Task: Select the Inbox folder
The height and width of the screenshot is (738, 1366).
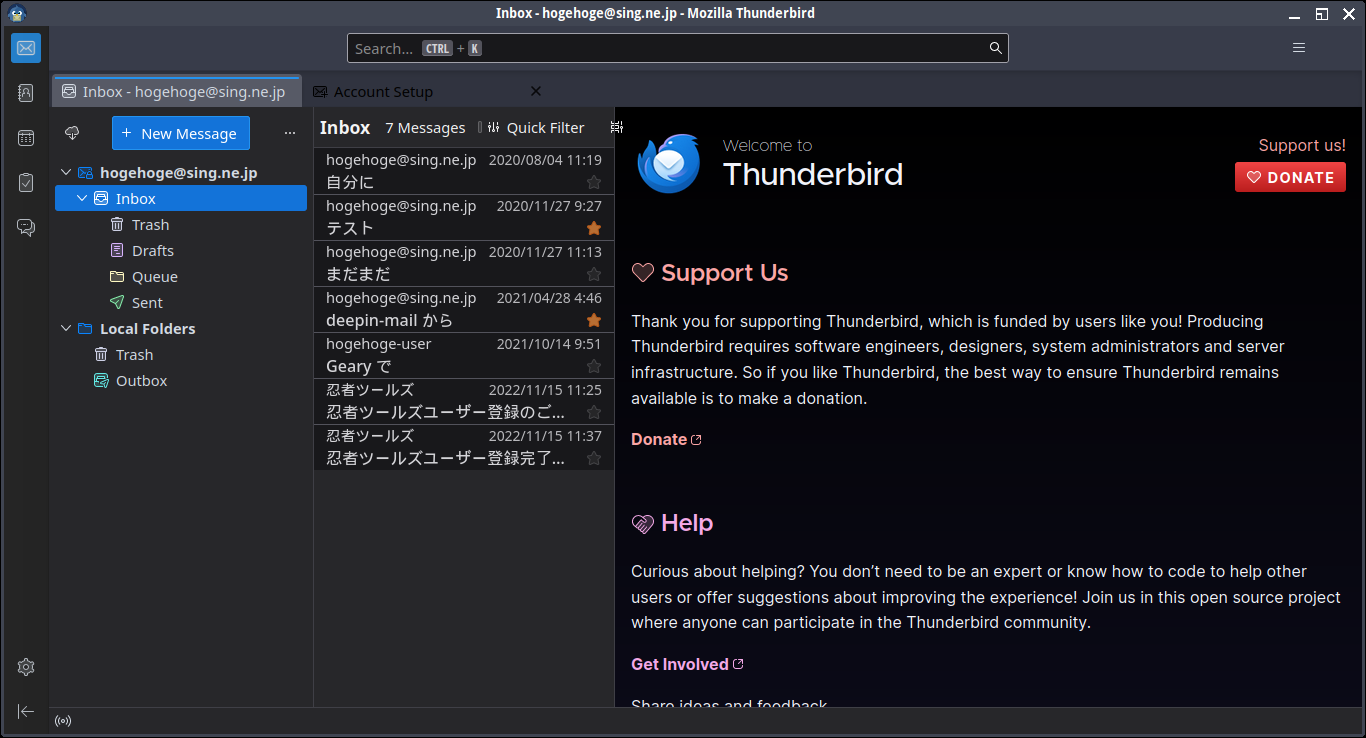Action: point(181,199)
